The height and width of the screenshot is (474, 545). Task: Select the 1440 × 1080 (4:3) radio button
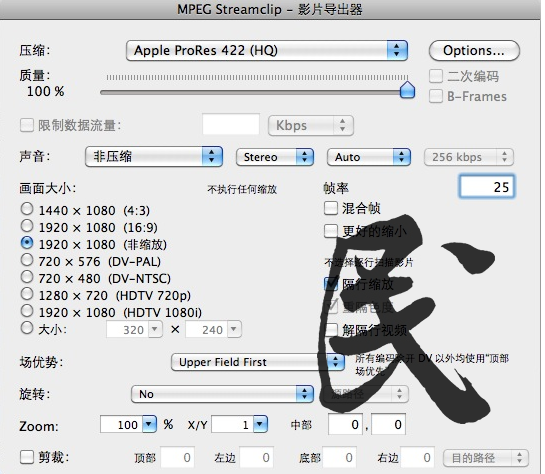click(27, 209)
